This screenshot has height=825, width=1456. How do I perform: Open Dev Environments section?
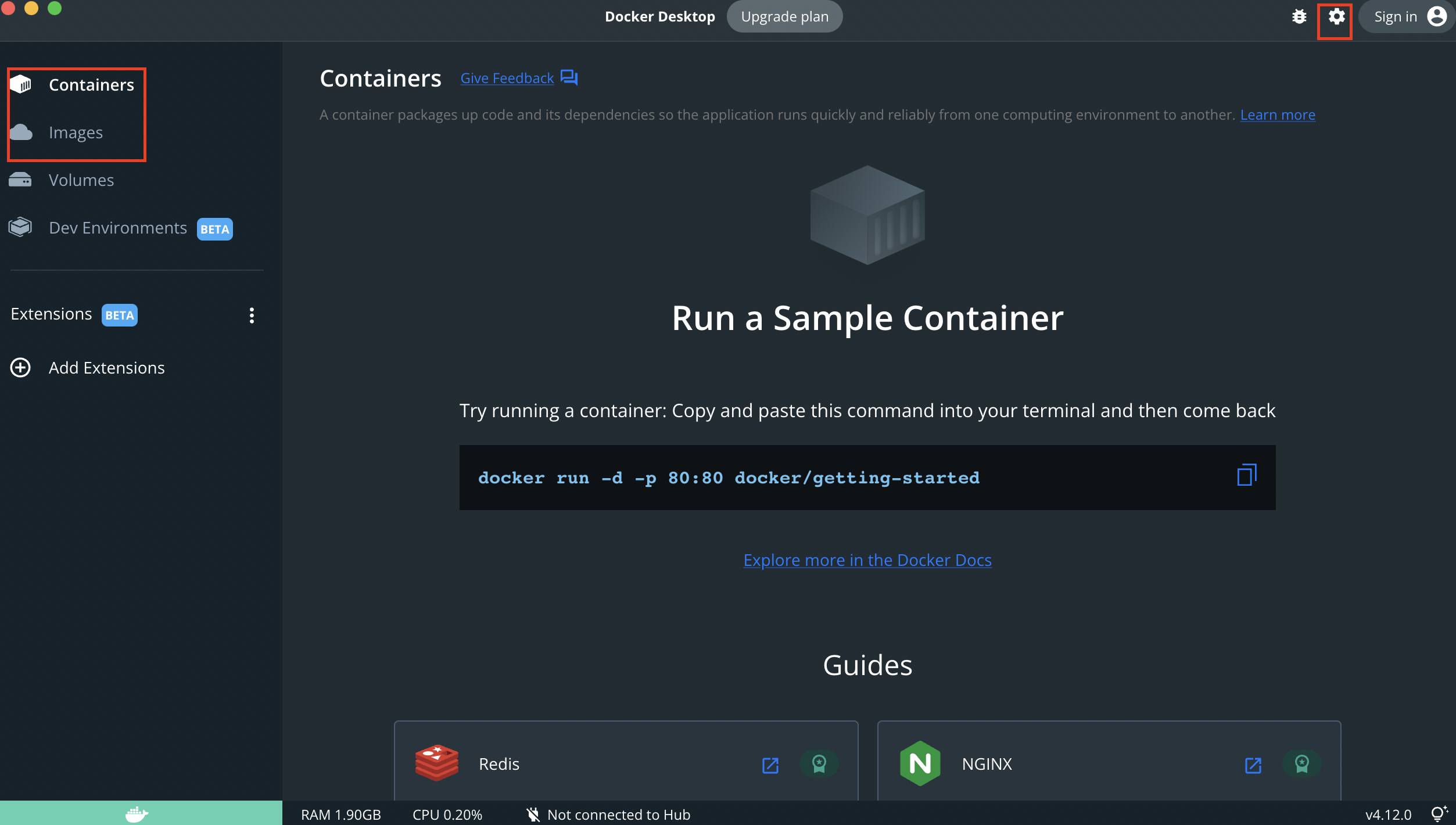pos(117,228)
